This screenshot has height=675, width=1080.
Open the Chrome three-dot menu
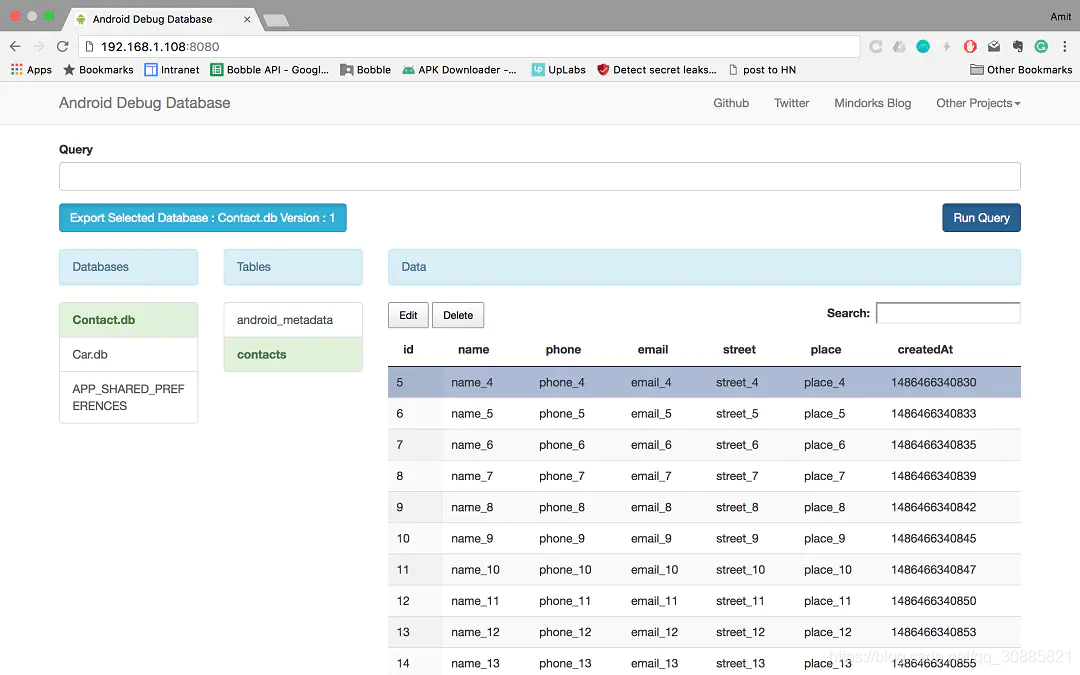pos(1064,46)
